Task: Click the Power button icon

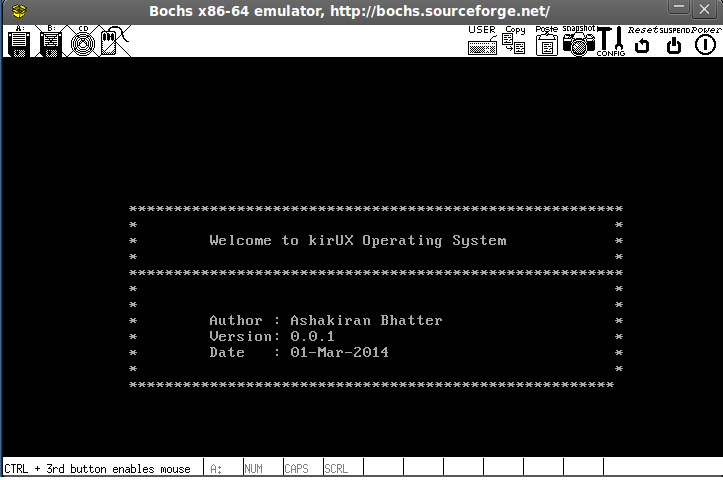Action: click(x=708, y=41)
